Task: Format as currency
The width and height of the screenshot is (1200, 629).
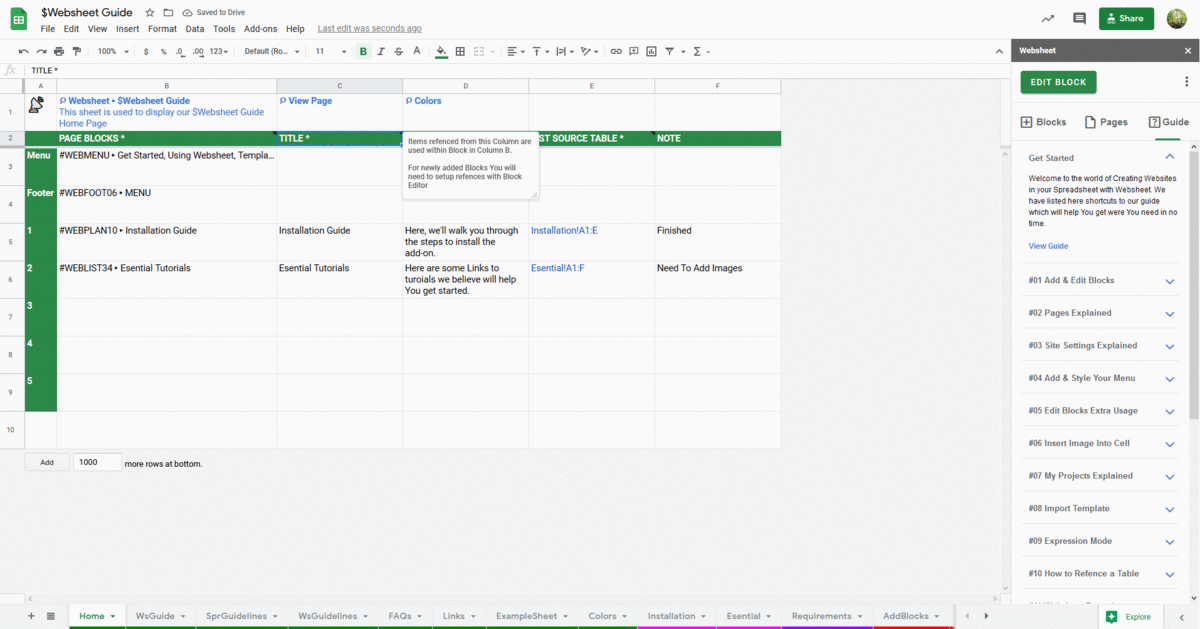Action: pyautogui.click(x=147, y=51)
